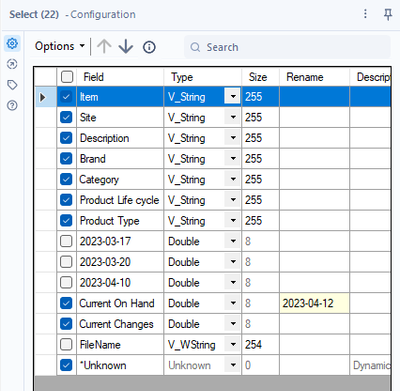Open Type dropdown for Category row

click(233, 179)
